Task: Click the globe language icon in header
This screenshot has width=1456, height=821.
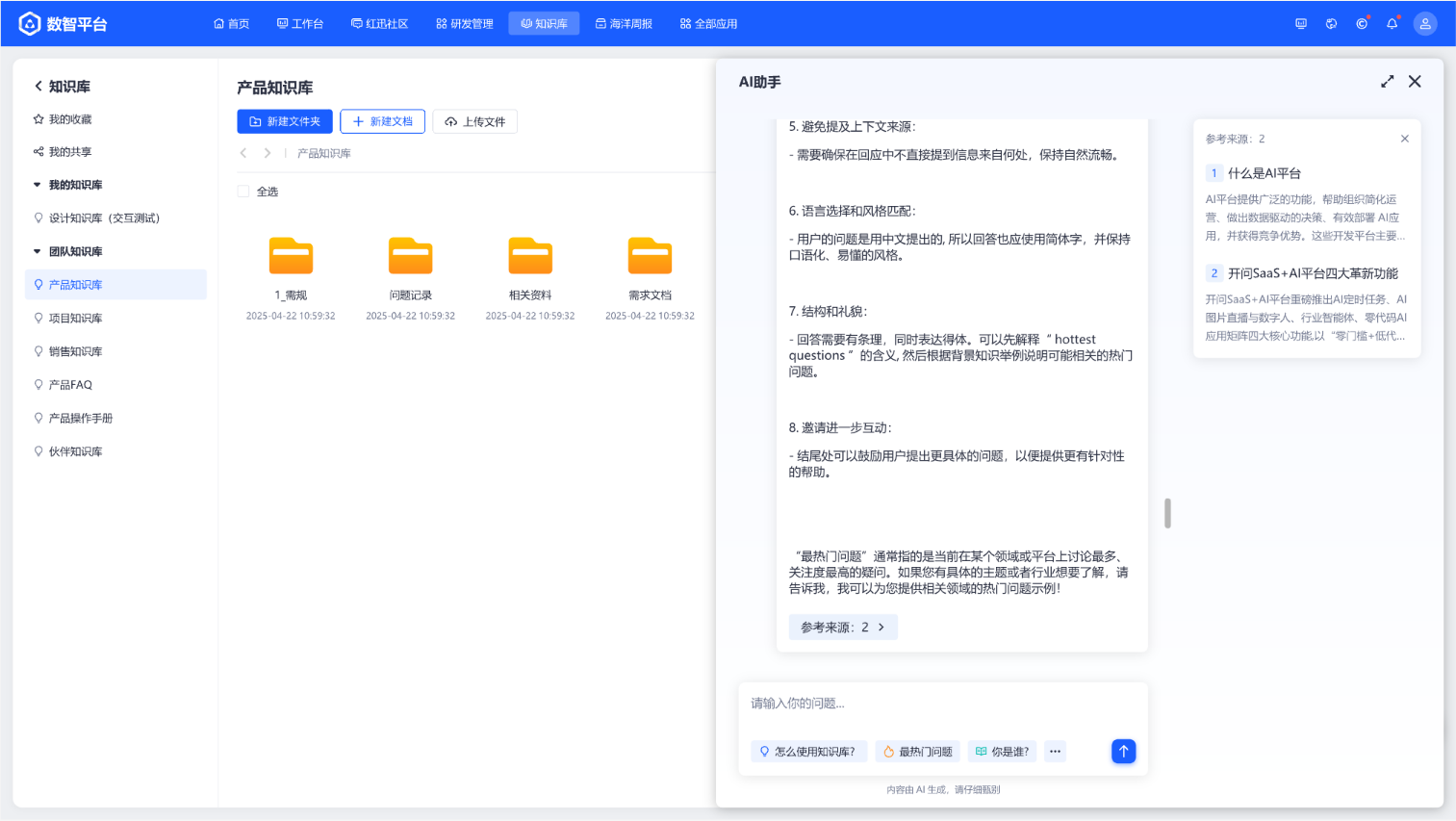Action: click(x=1331, y=24)
